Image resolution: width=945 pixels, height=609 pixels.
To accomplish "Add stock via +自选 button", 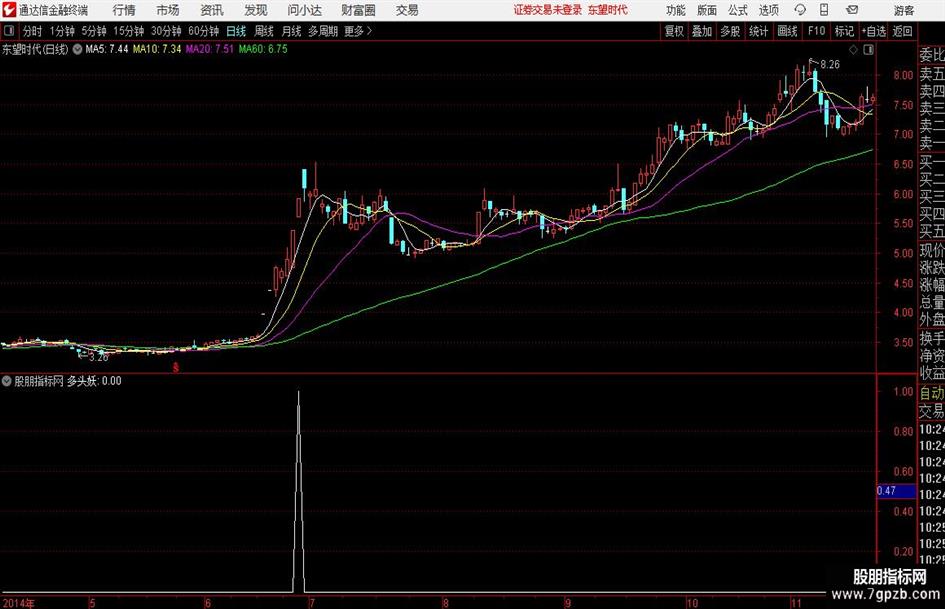I will [x=874, y=31].
